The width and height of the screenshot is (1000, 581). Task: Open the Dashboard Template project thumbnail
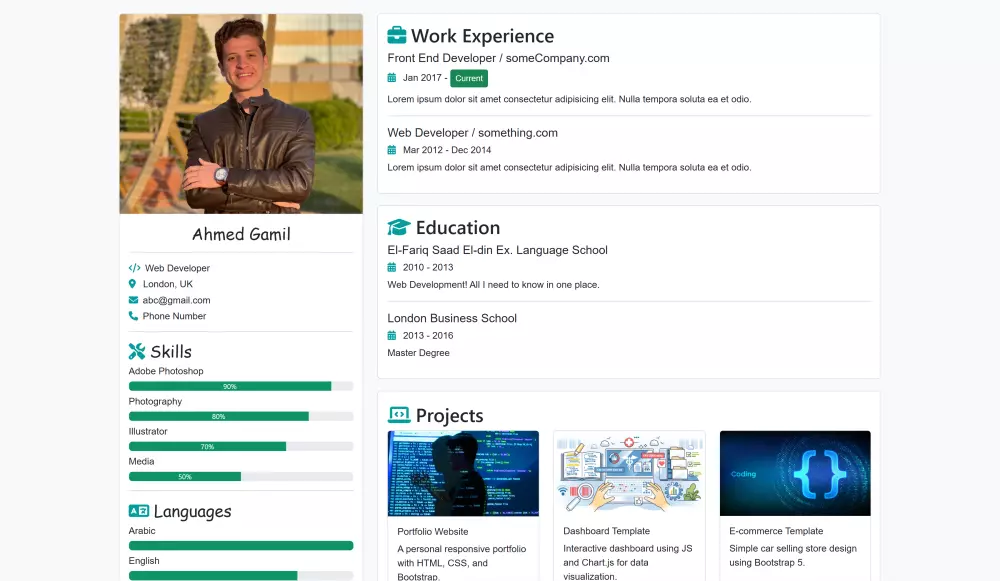pos(629,472)
